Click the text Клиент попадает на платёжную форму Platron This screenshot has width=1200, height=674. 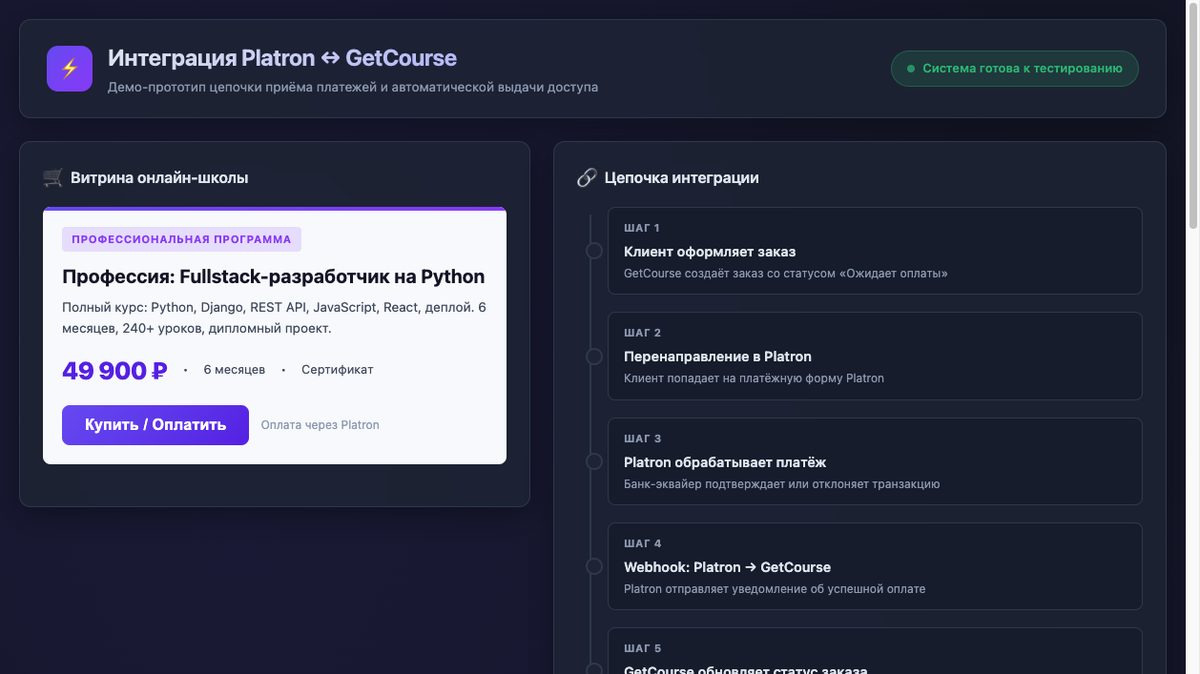click(x=754, y=378)
